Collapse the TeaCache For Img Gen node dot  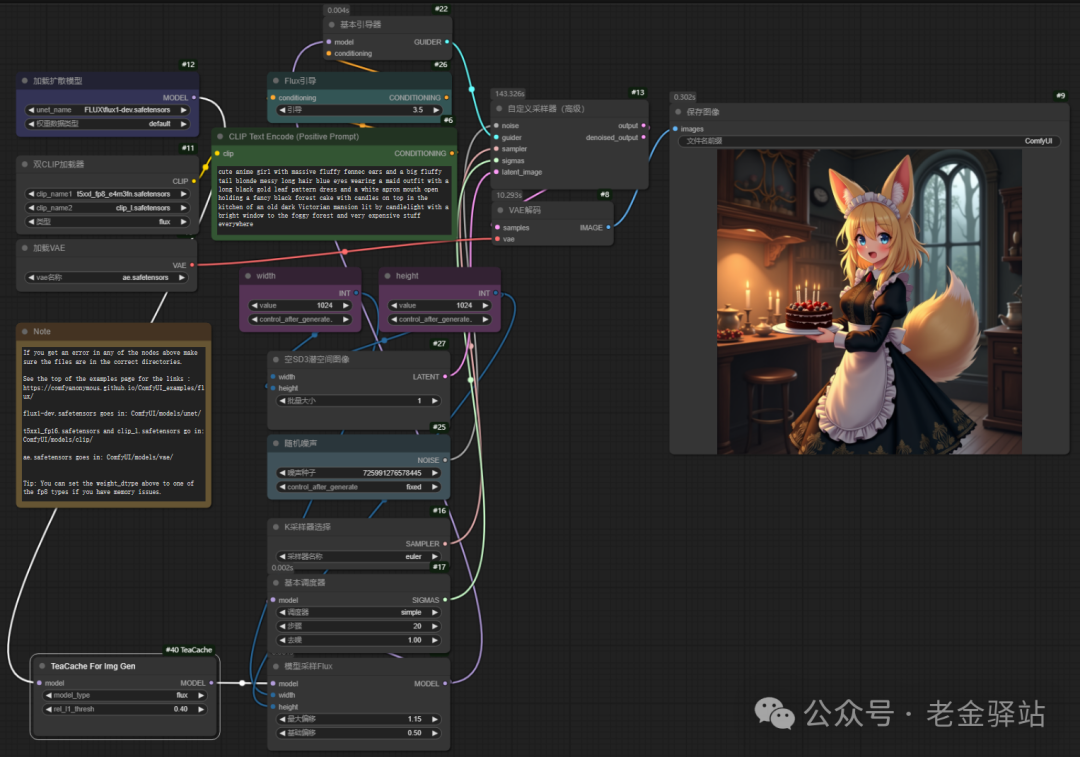42,666
